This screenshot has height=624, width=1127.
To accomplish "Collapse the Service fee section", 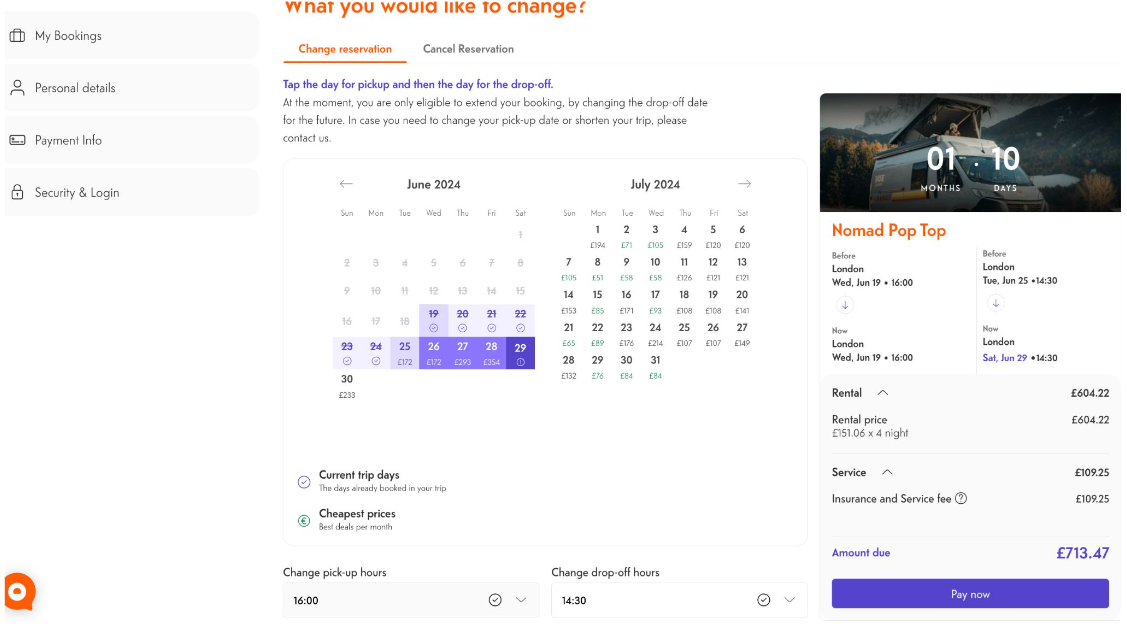I will (x=886, y=472).
